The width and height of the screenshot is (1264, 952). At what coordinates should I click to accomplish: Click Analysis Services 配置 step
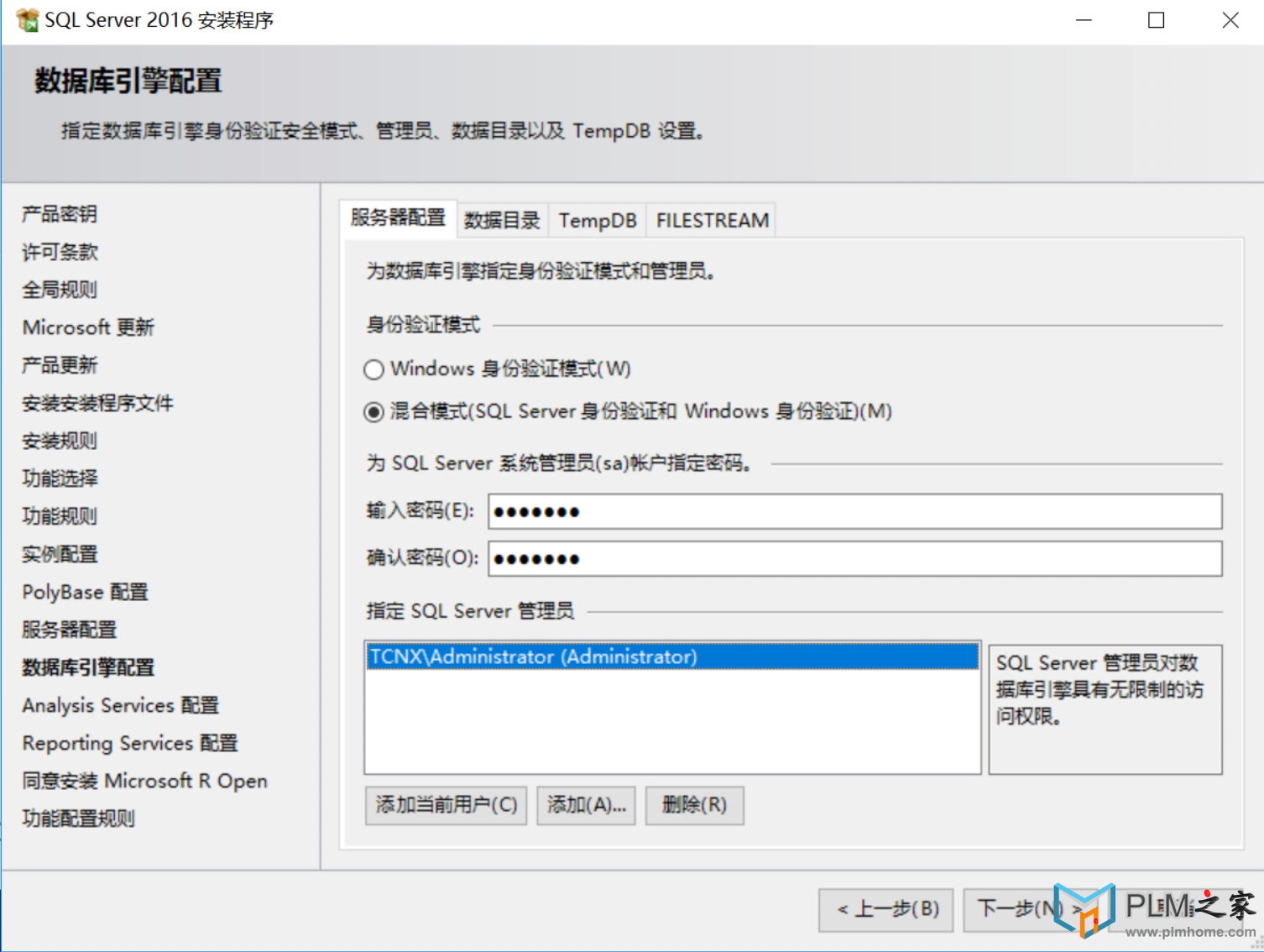tap(120, 705)
